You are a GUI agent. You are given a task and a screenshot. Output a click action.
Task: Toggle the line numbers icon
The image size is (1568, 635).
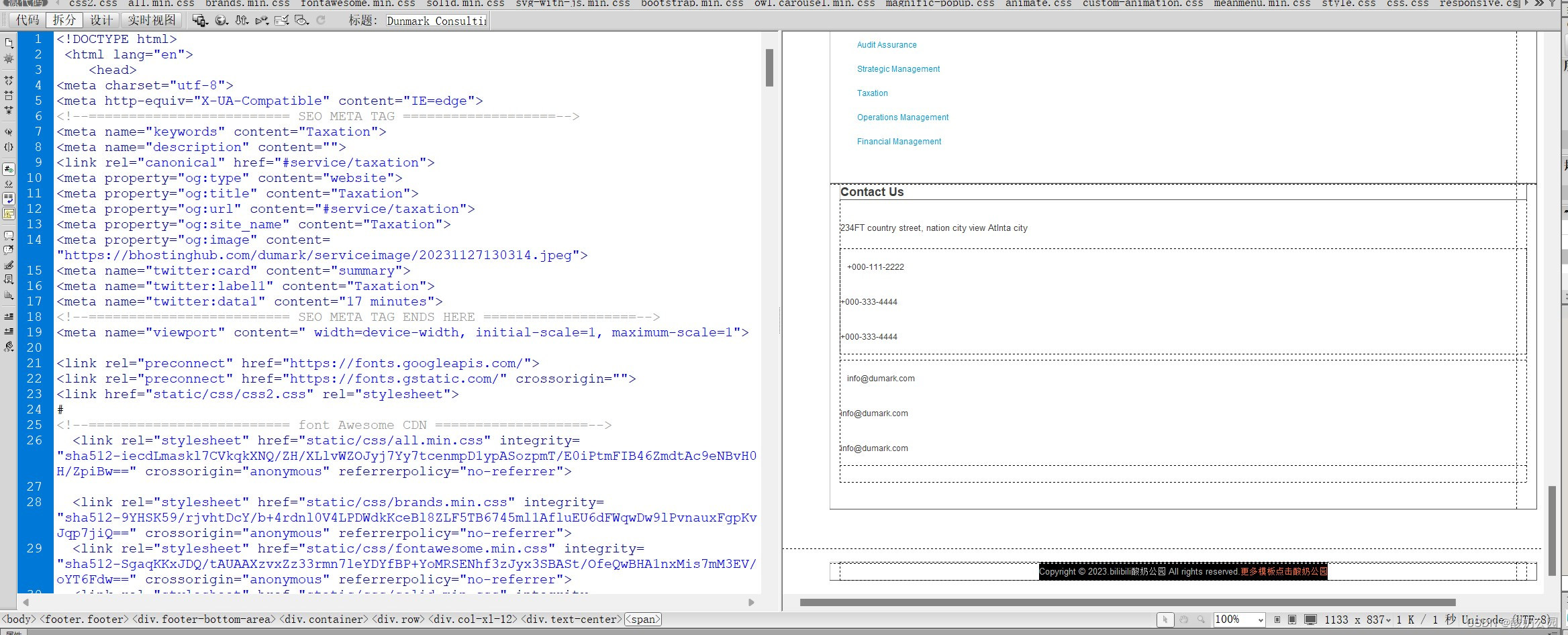(9, 169)
